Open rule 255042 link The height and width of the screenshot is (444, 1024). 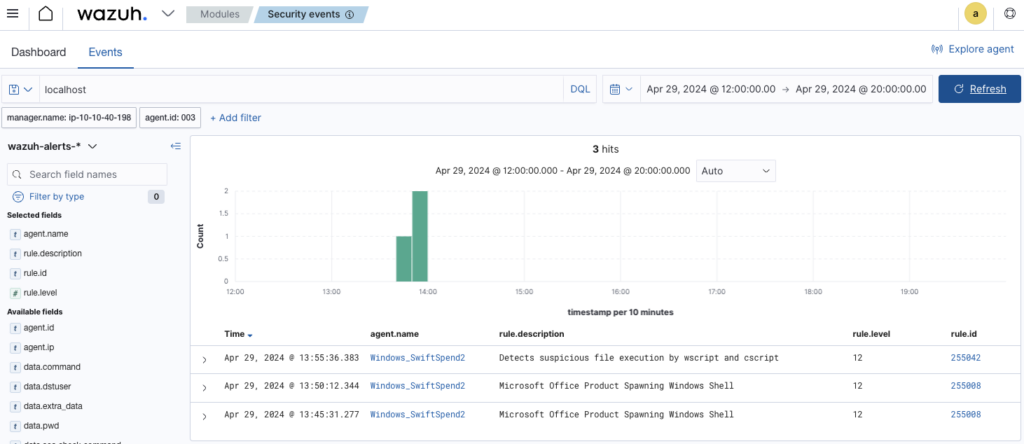[x=965, y=358]
